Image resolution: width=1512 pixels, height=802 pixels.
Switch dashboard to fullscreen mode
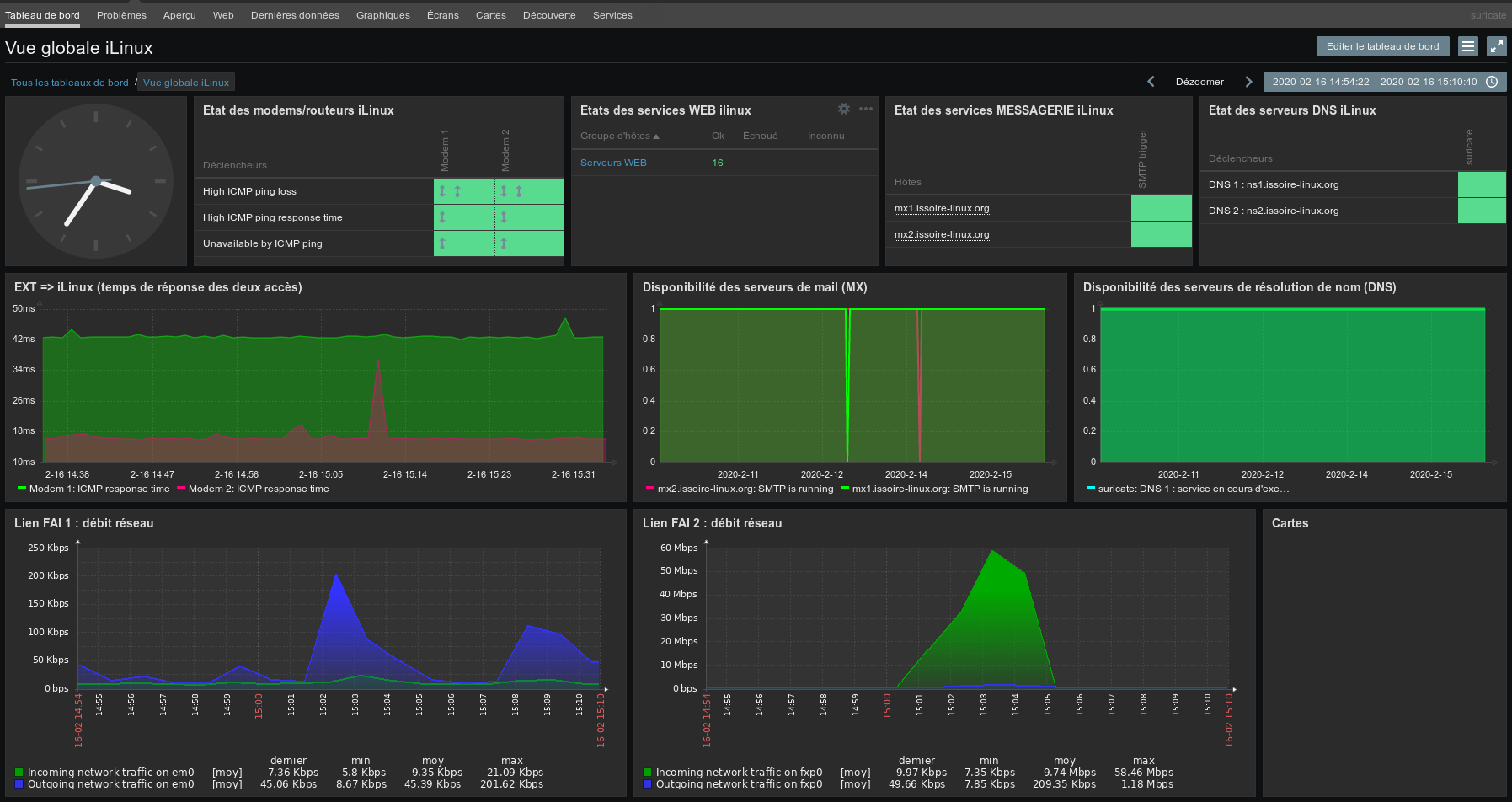pyautogui.click(x=1496, y=47)
